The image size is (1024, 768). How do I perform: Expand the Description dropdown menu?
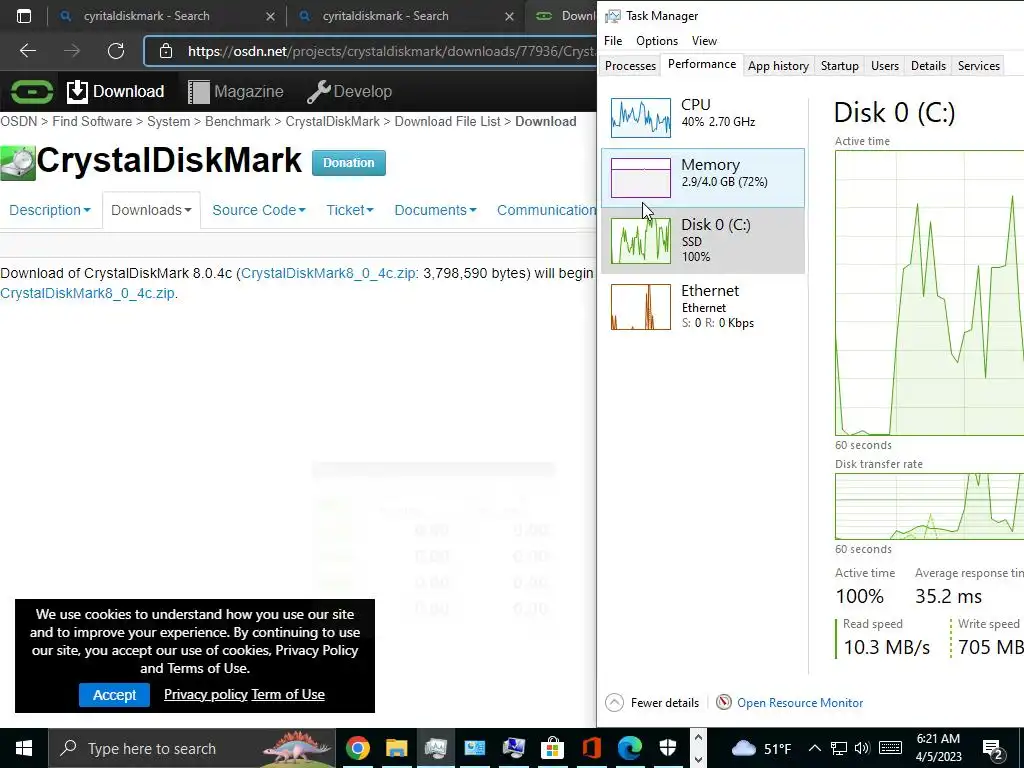pyautogui.click(x=50, y=210)
